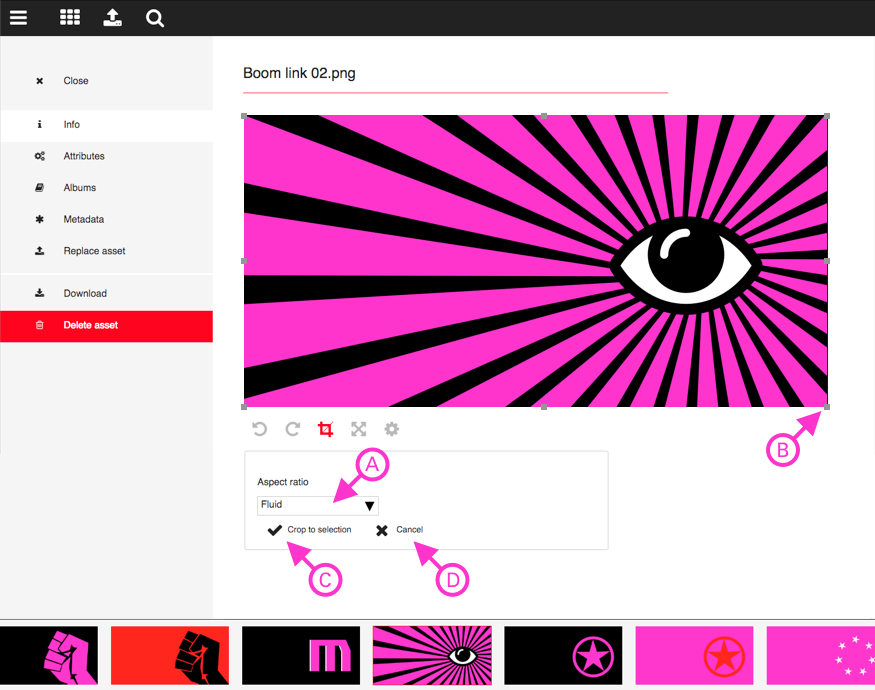875x690 pixels.
Task: Click the Replace asset upload icon
Action: [40, 251]
